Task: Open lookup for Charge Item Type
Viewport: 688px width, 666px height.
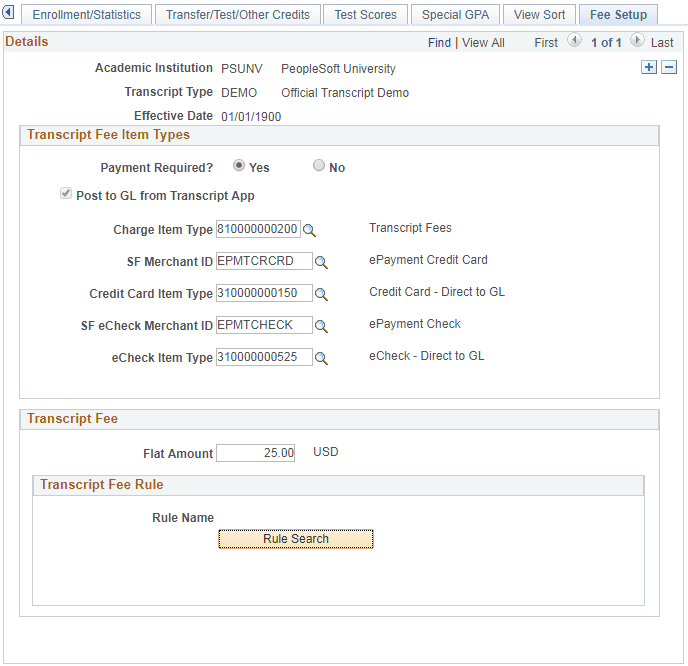Action: 309,230
